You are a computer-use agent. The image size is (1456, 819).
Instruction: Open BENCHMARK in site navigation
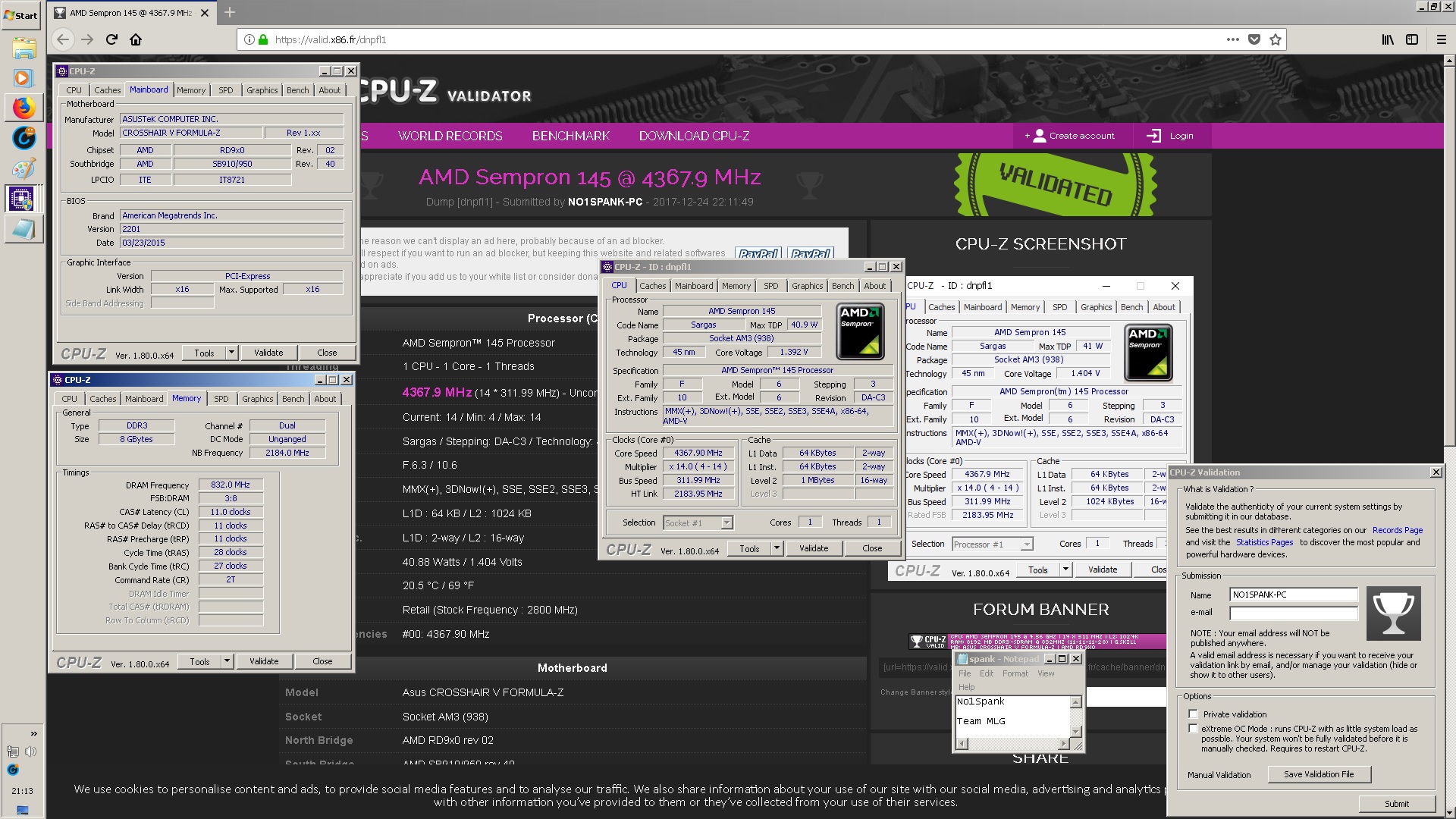coord(571,136)
